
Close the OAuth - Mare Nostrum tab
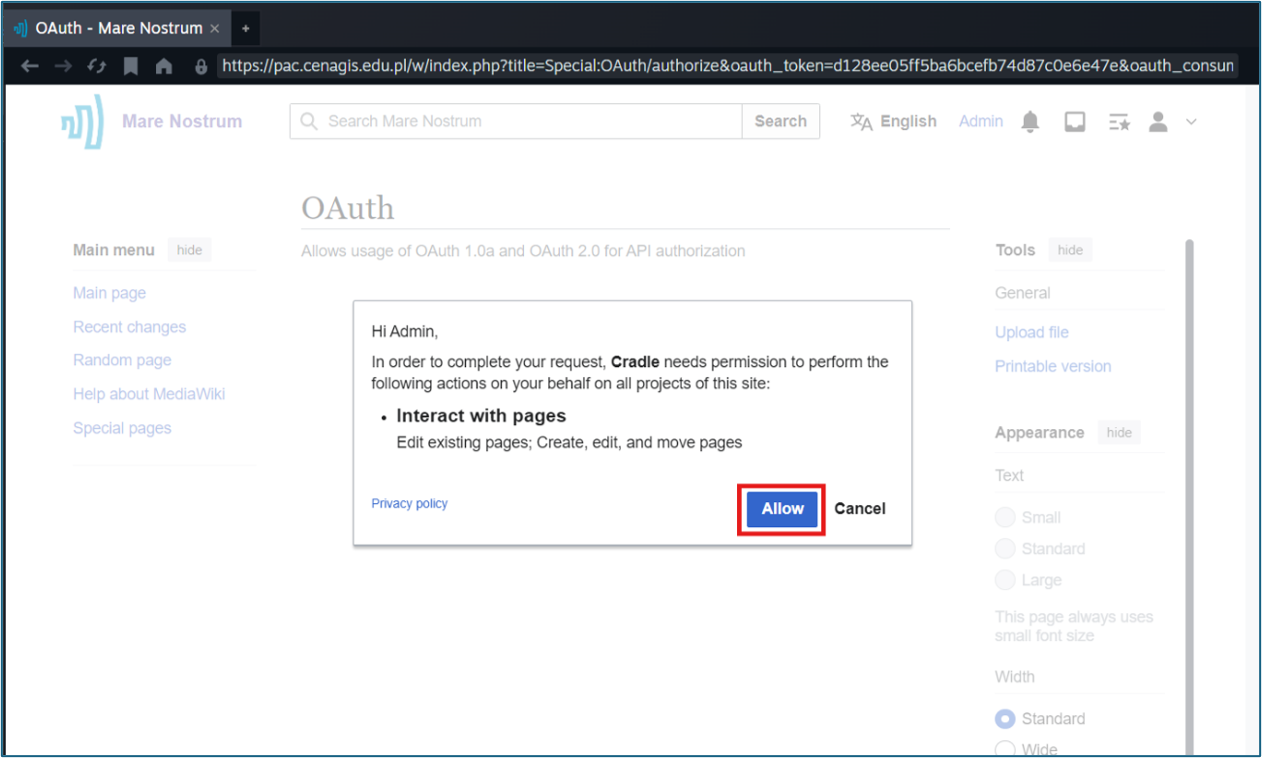[x=214, y=28]
